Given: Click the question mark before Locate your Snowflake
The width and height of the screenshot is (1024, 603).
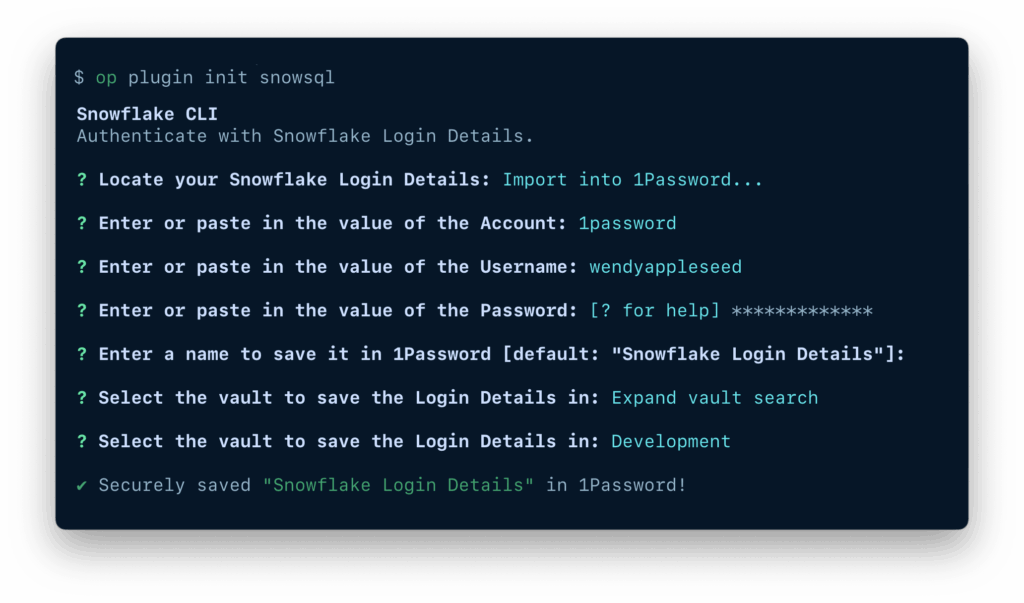Looking at the screenshot, I should coord(82,180).
